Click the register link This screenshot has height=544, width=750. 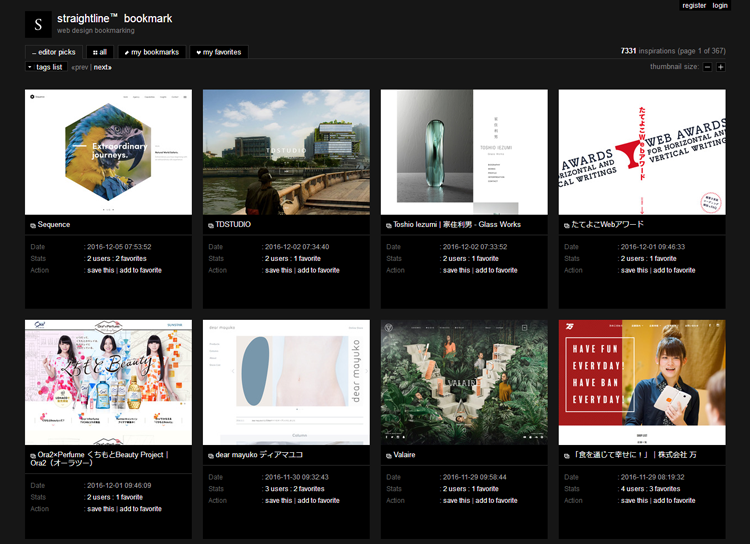click(694, 5)
